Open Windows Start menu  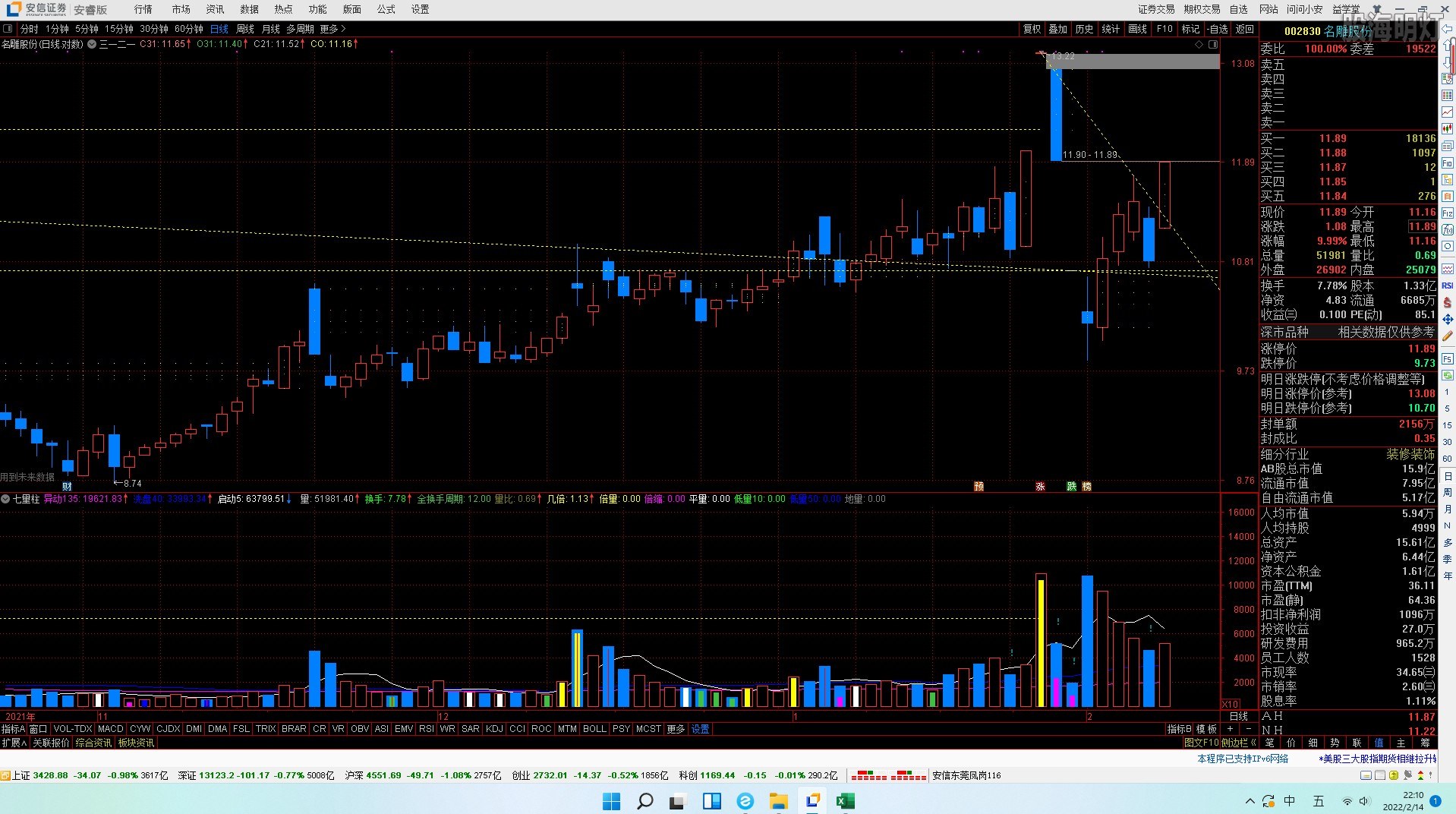pyautogui.click(x=611, y=801)
